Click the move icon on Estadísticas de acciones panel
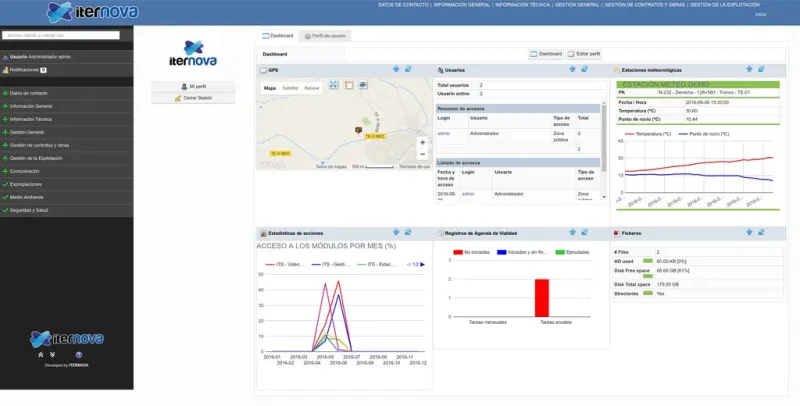Screen dimensions: 800x406 pos(396,232)
